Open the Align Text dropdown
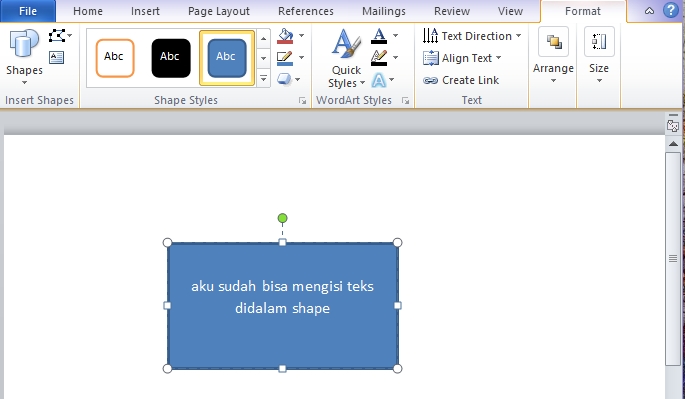This screenshot has width=685, height=399. coord(462,58)
